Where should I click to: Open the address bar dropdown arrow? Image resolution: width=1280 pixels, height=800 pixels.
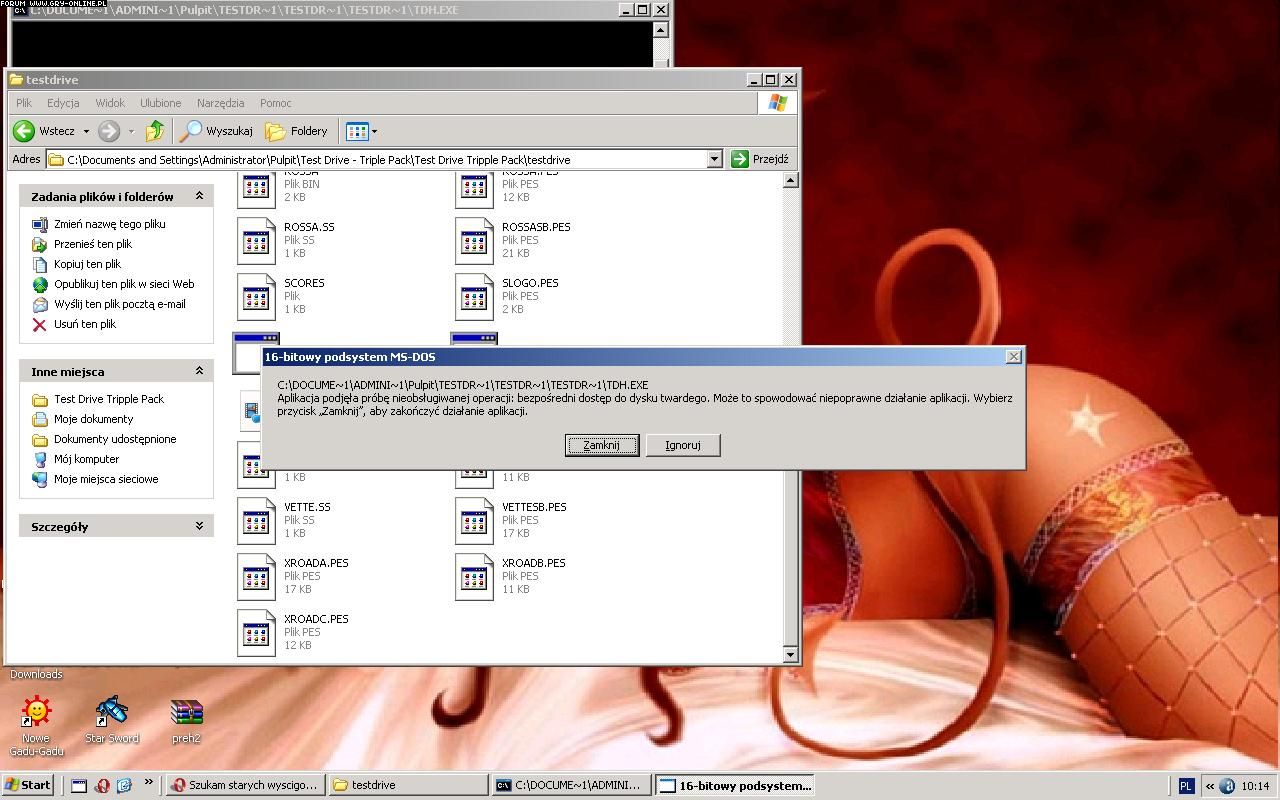pos(714,159)
